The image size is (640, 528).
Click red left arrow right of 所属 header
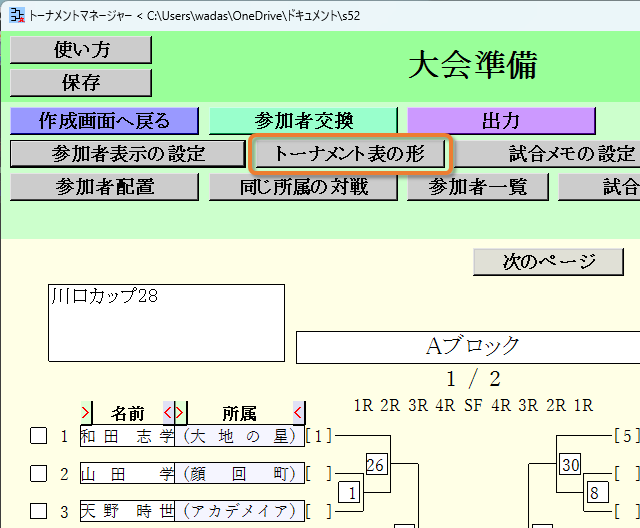[x=299, y=413]
